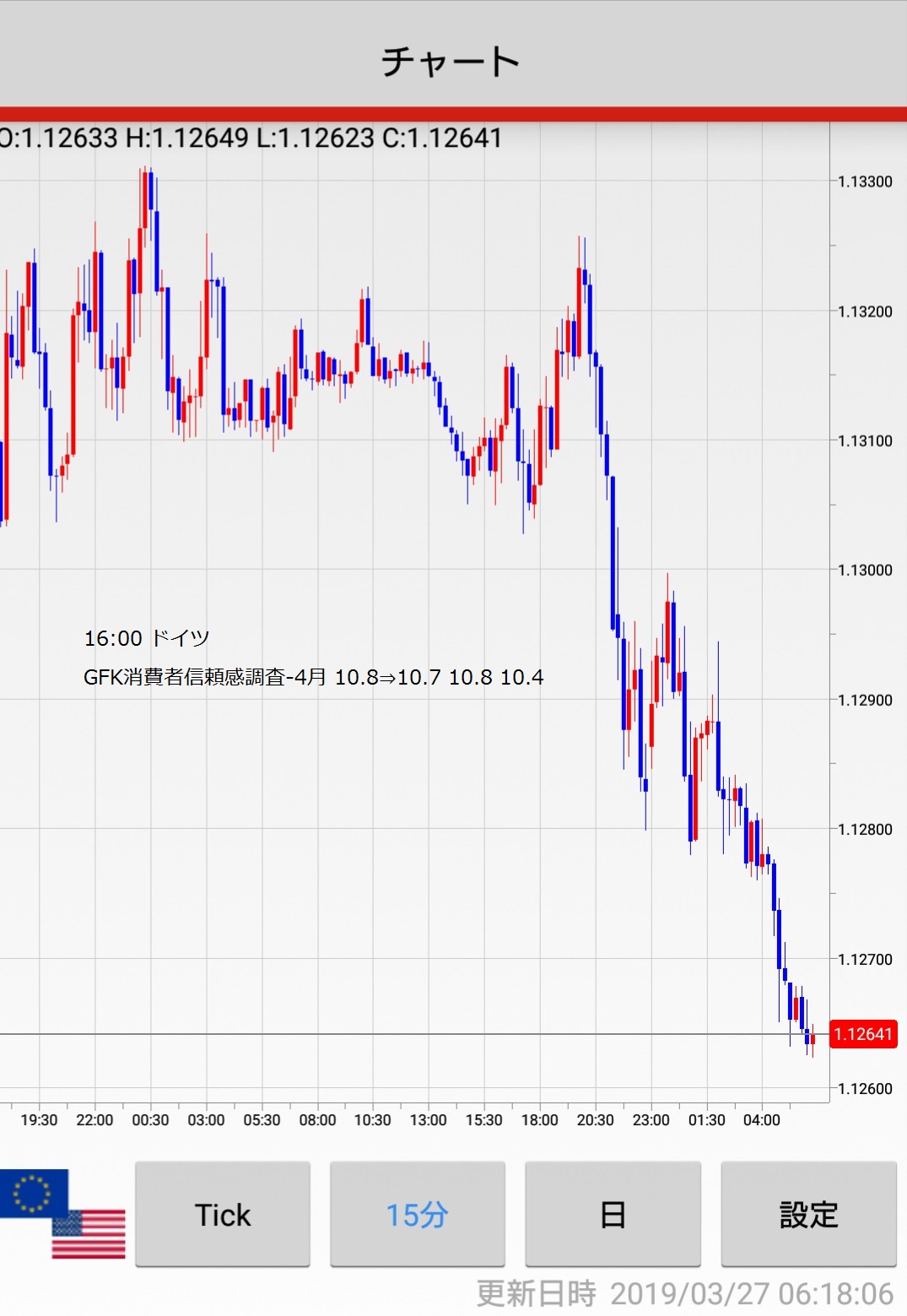Tap the 1.12600 price axis label
Screen dimensions: 907x1316
tap(864, 1088)
